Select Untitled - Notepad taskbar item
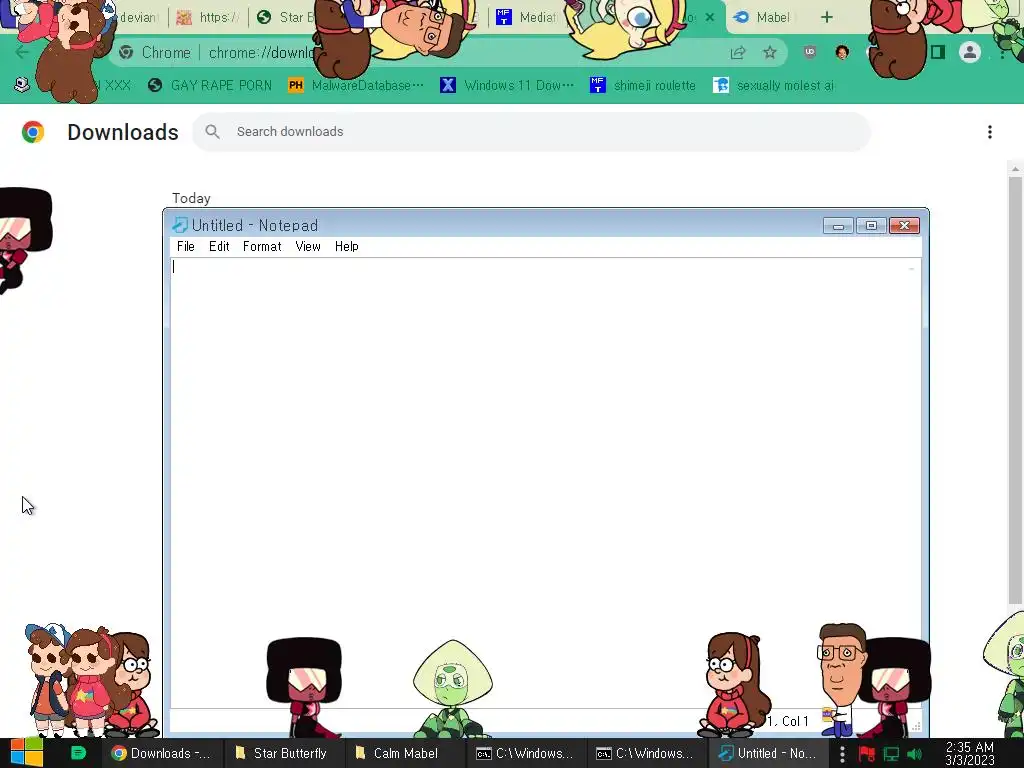Screen dimensions: 1024x768 click(x=768, y=753)
